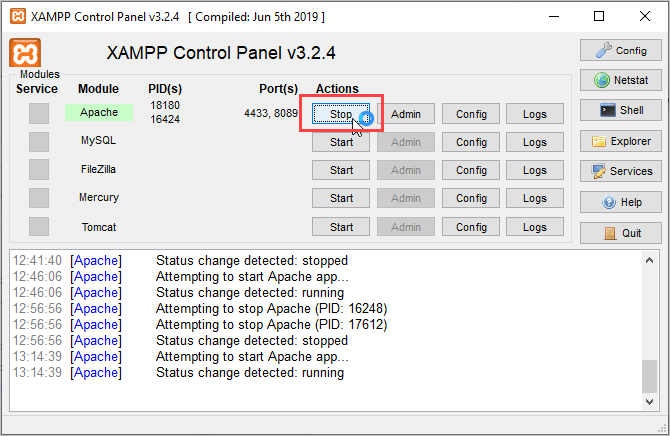Viewport: 670px width, 436px height.
Task: Open Mercury Config menu
Action: pos(471,198)
